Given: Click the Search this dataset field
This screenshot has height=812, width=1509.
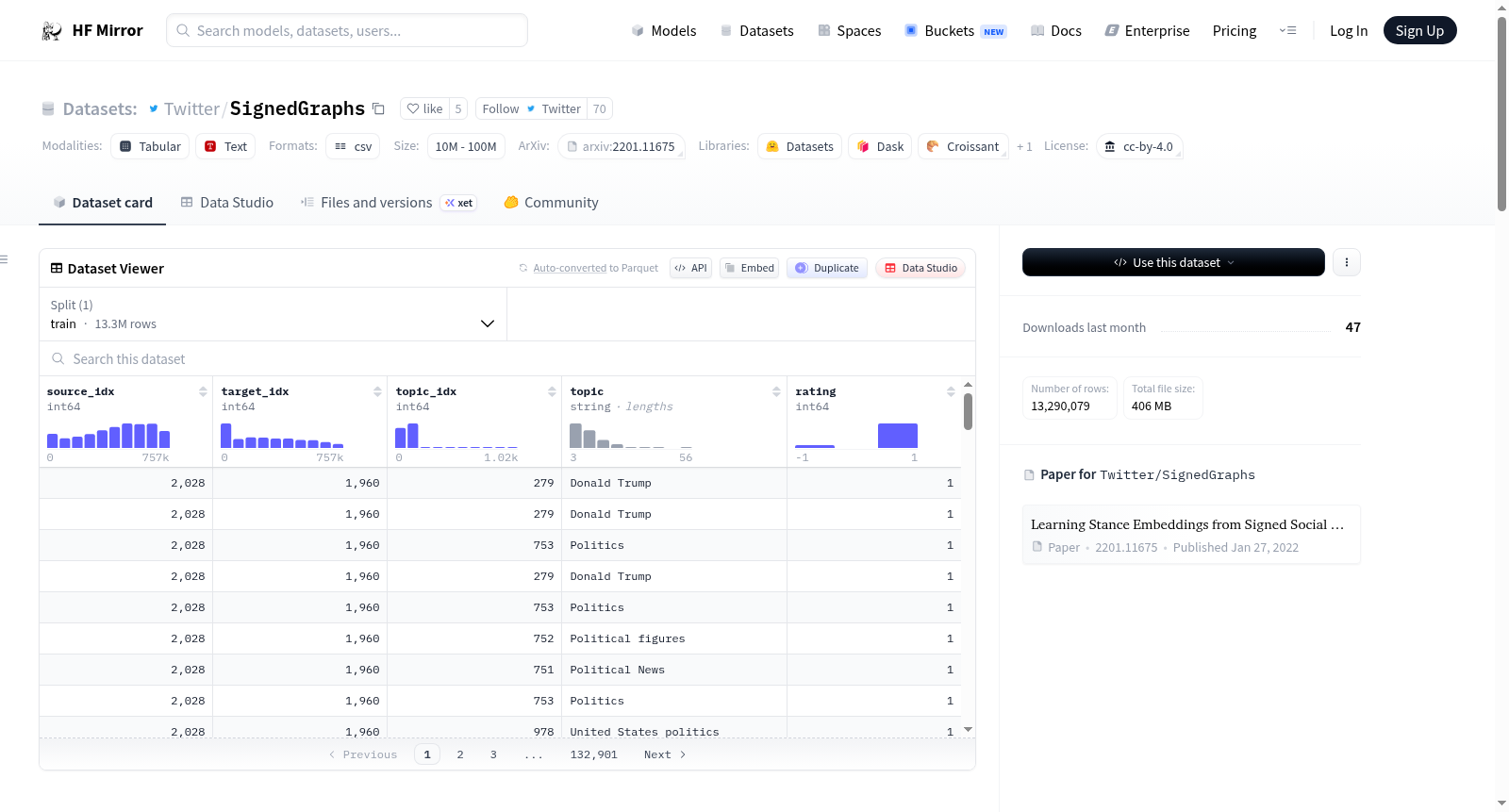Looking at the screenshot, I should pyautogui.click(x=507, y=358).
